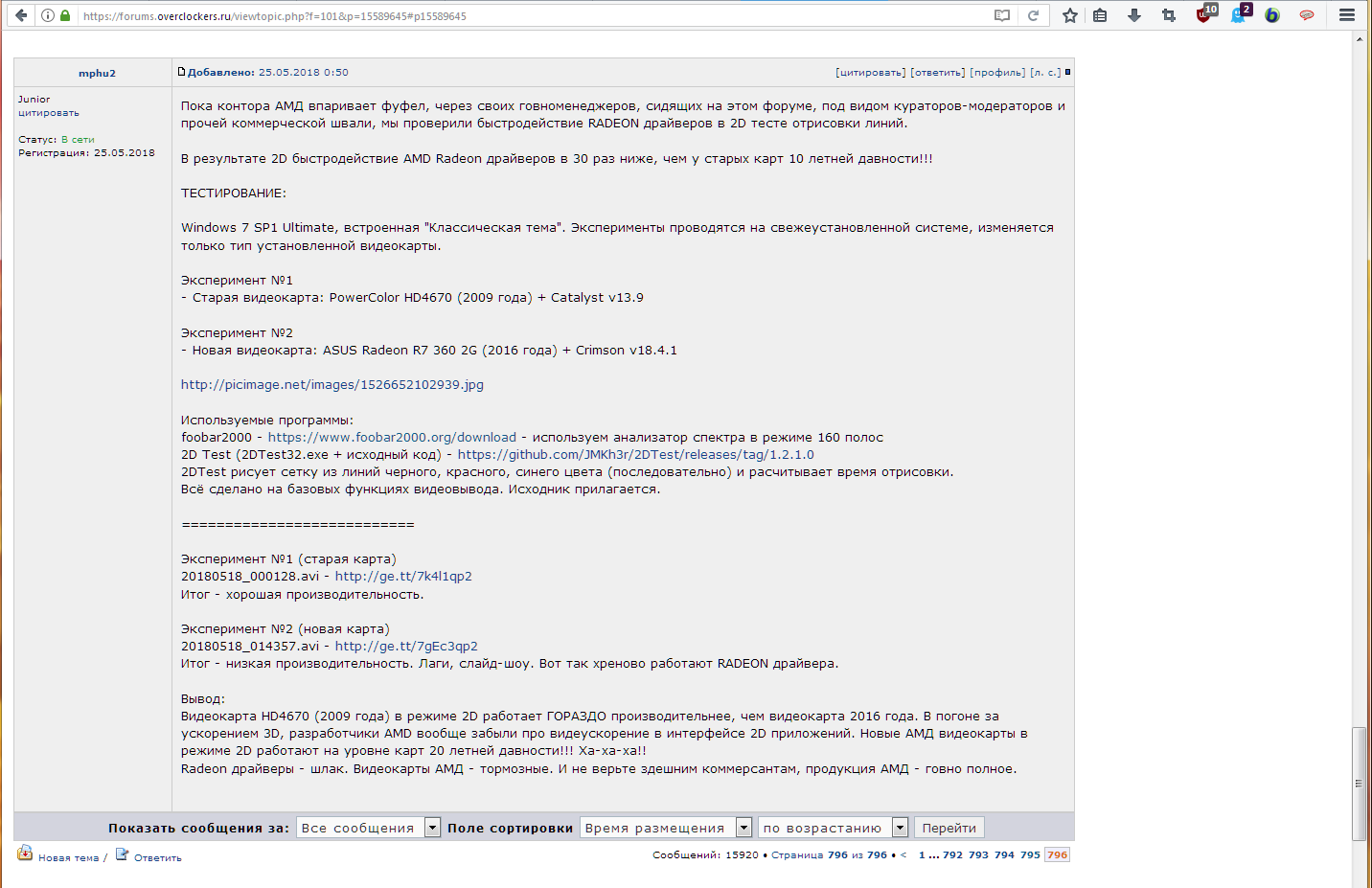Screen dimensions: 1372x888
Task: Click the Ответить pencil icon
Action: (x=122, y=854)
